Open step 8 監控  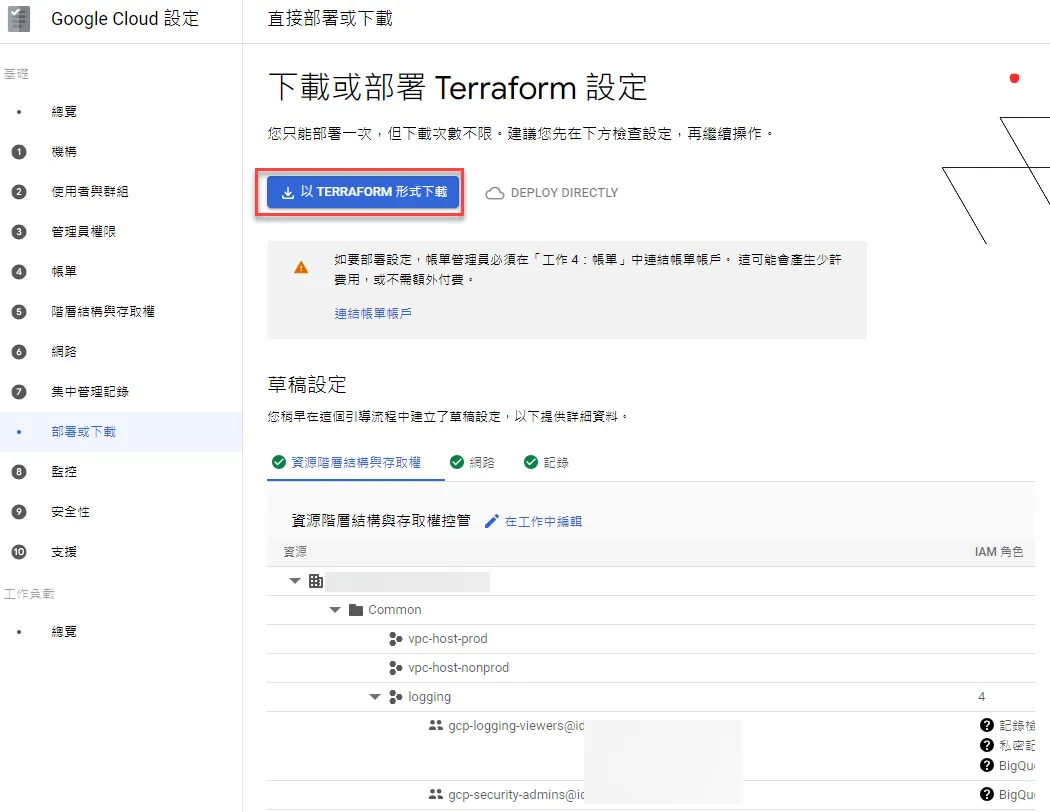pyautogui.click(x=64, y=472)
